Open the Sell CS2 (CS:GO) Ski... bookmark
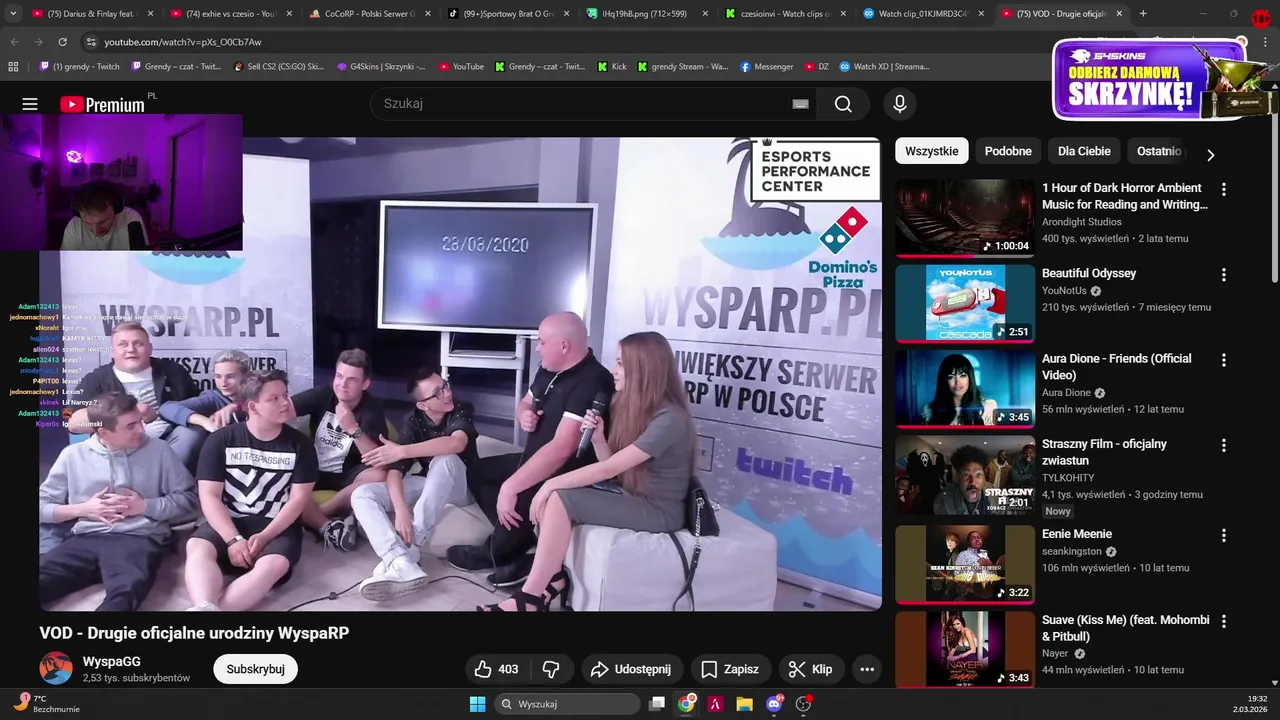 [x=278, y=67]
